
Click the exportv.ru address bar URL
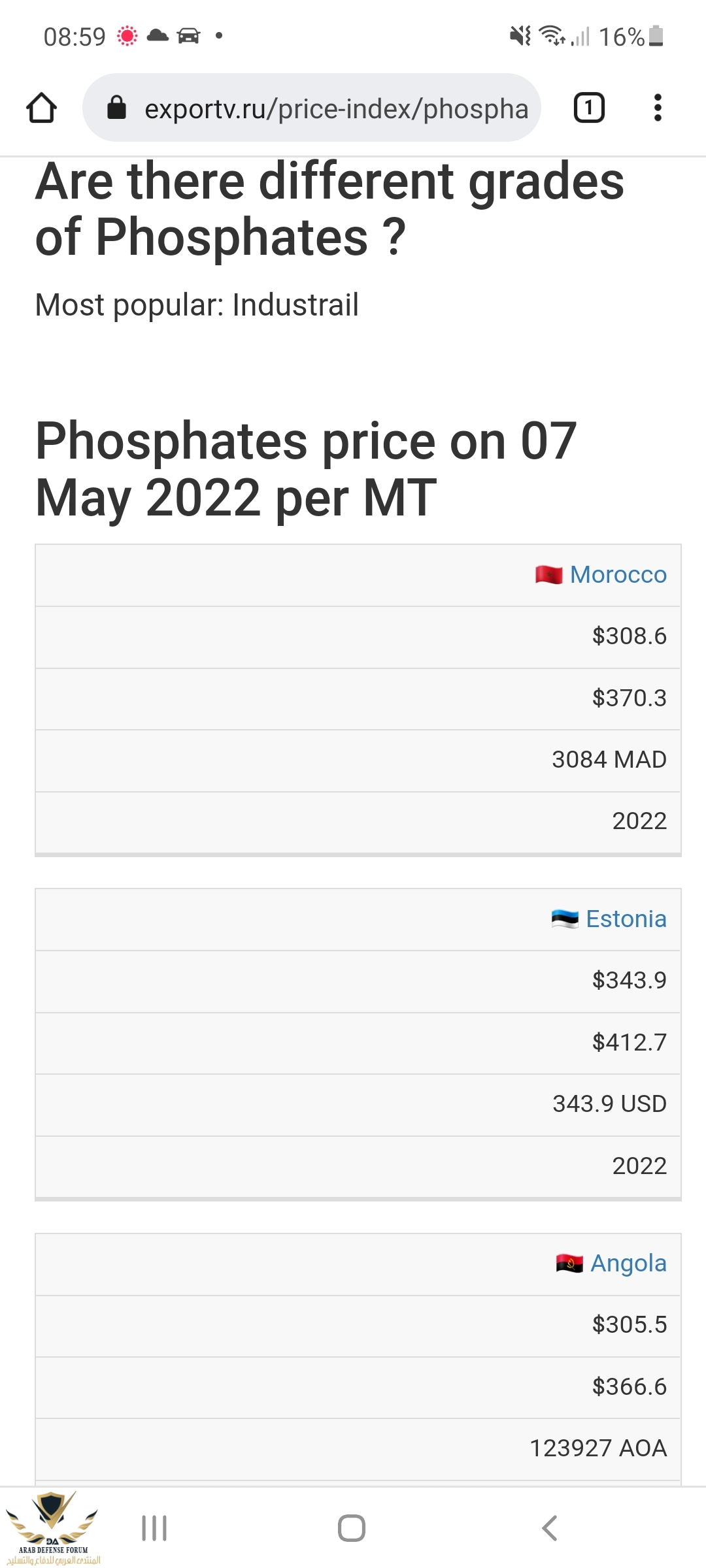[336, 108]
